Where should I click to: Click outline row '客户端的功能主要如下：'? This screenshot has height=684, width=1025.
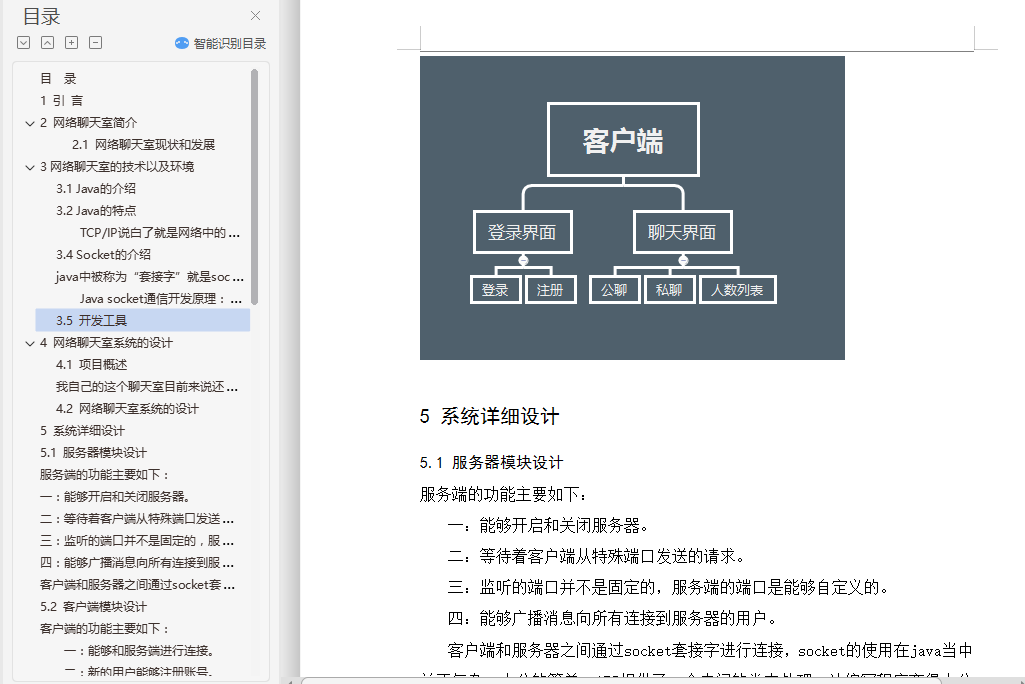click(105, 628)
